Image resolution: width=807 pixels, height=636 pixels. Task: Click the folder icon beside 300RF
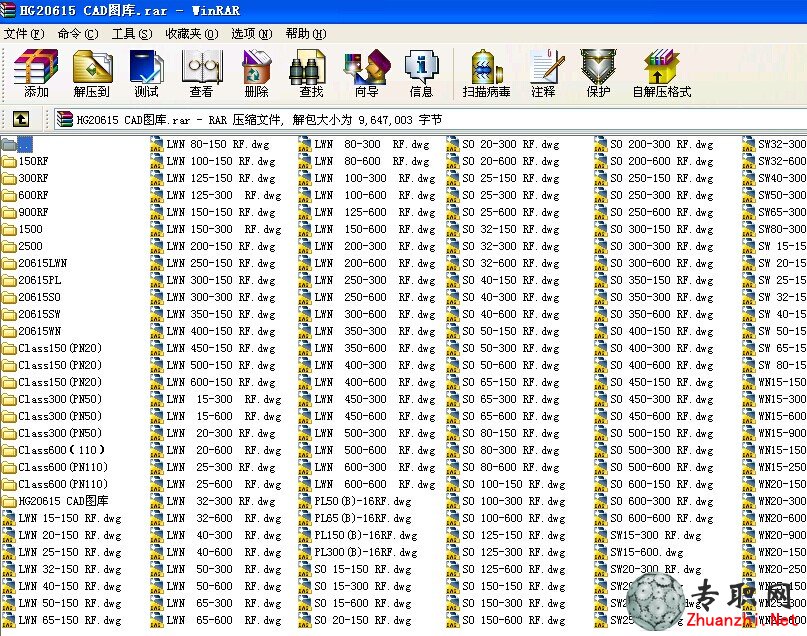[9, 179]
